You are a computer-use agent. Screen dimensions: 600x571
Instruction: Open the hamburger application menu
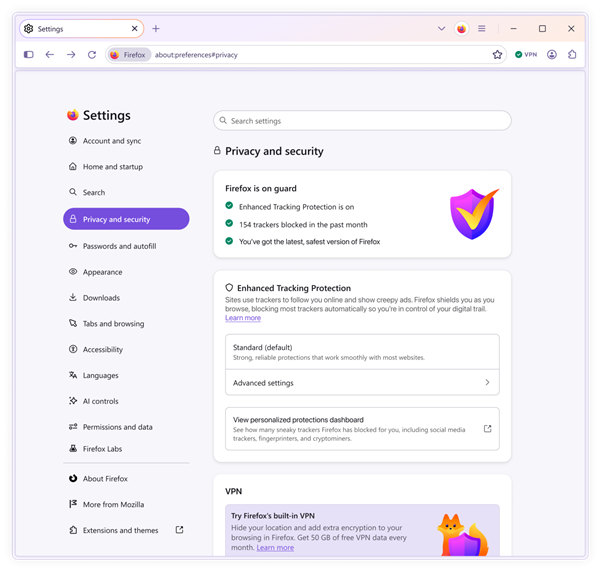point(482,29)
